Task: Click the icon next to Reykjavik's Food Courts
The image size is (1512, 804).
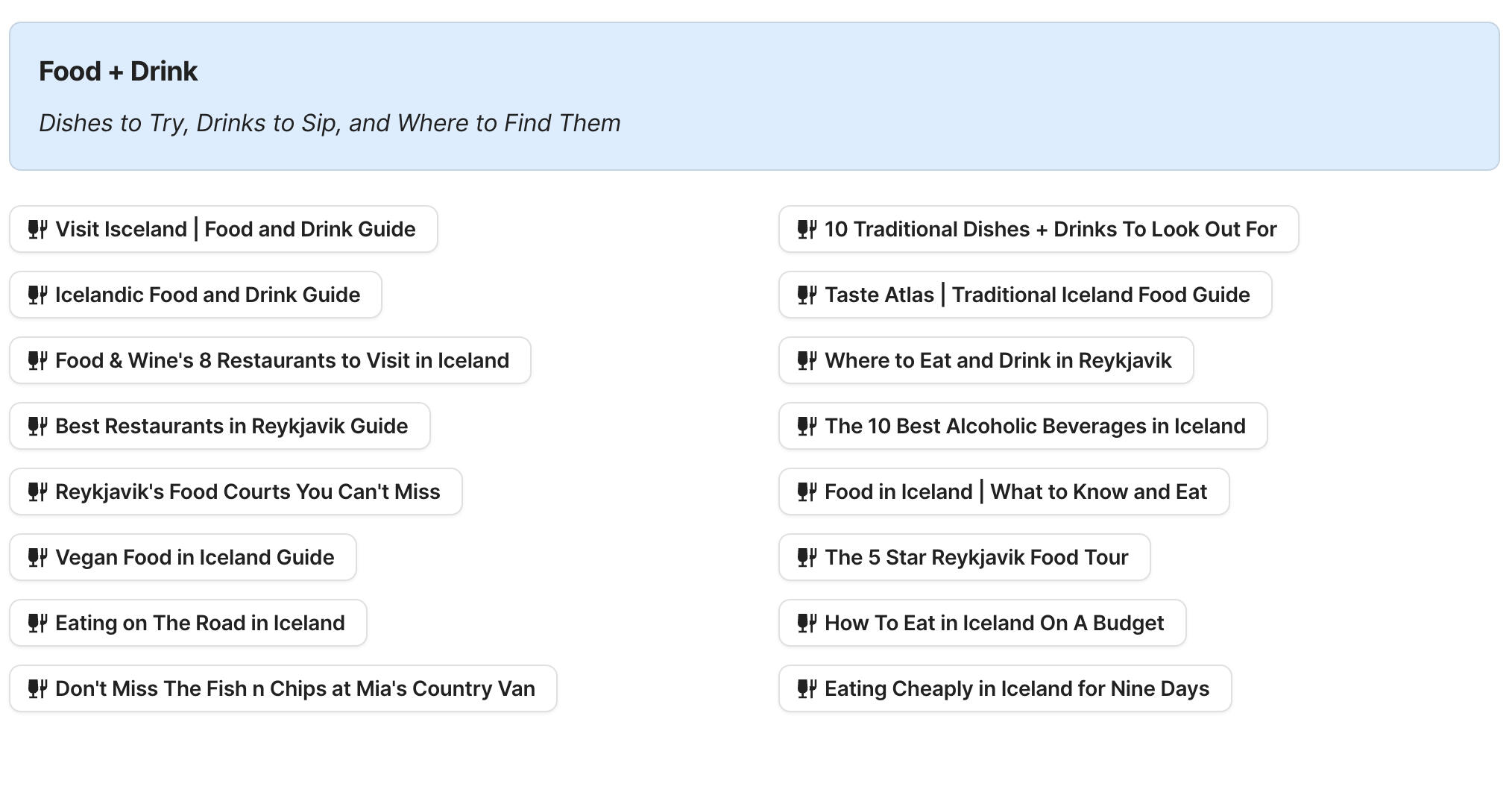Action: pyautogui.click(x=37, y=491)
